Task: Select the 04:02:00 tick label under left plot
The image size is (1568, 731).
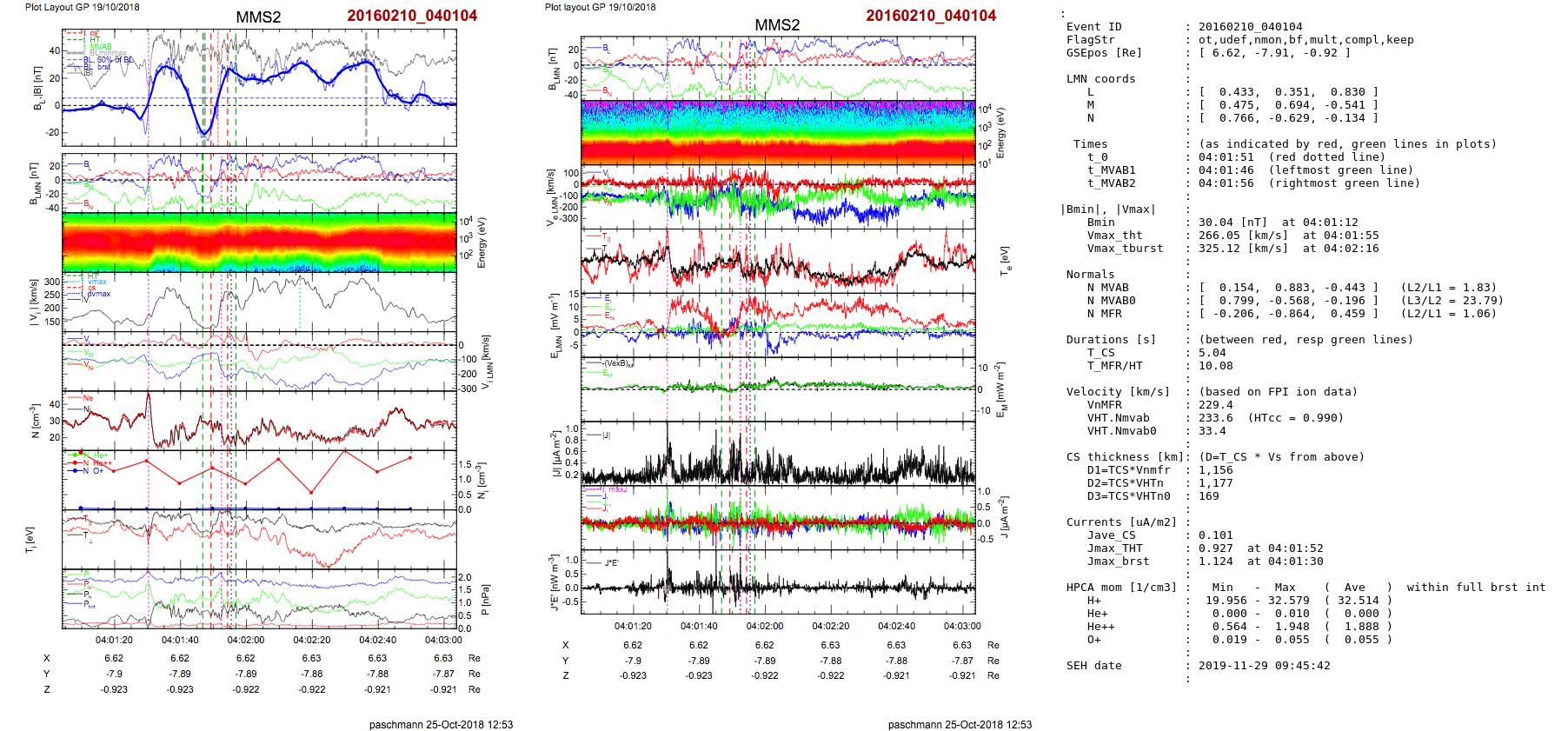Action: [x=246, y=640]
